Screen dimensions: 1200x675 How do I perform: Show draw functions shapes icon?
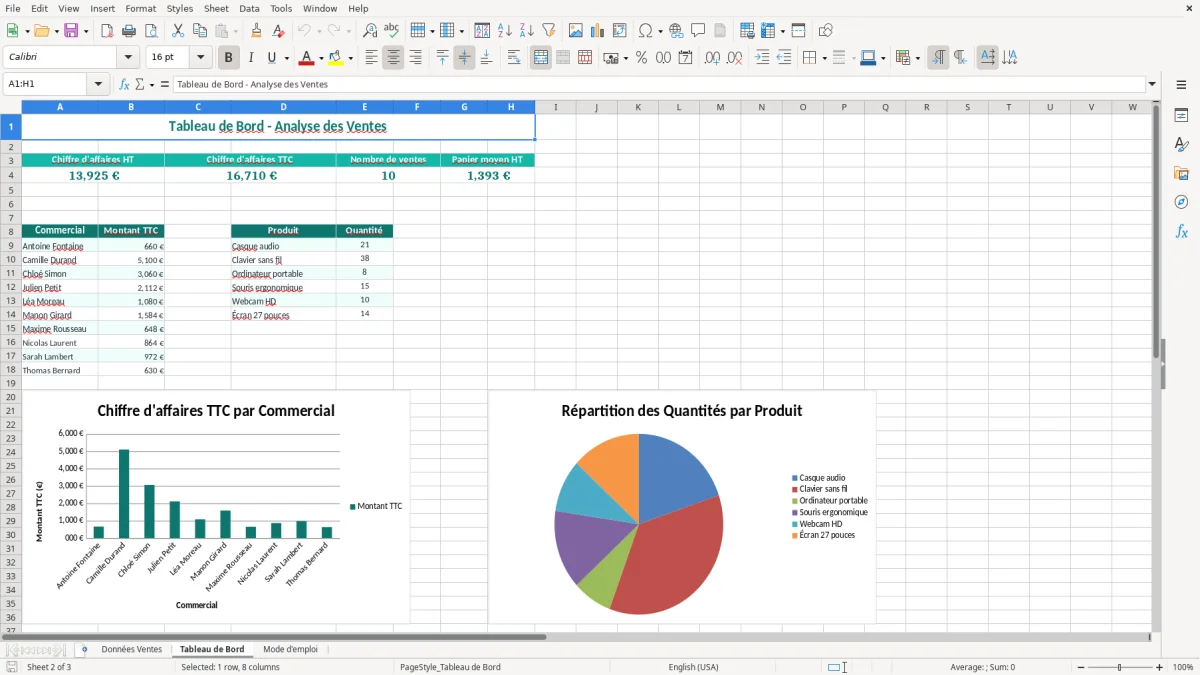click(x=826, y=31)
